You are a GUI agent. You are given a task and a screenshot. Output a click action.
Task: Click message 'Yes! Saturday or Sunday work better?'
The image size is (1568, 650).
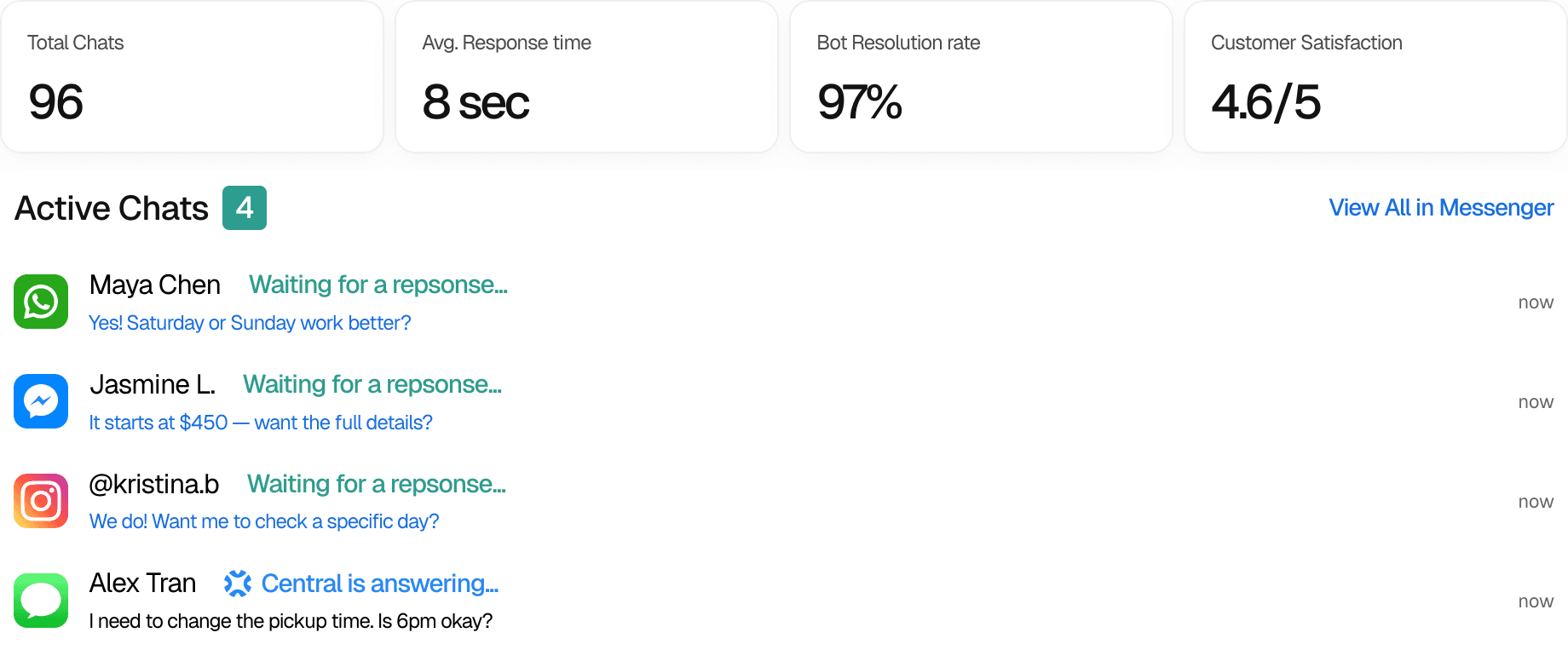(x=250, y=324)
